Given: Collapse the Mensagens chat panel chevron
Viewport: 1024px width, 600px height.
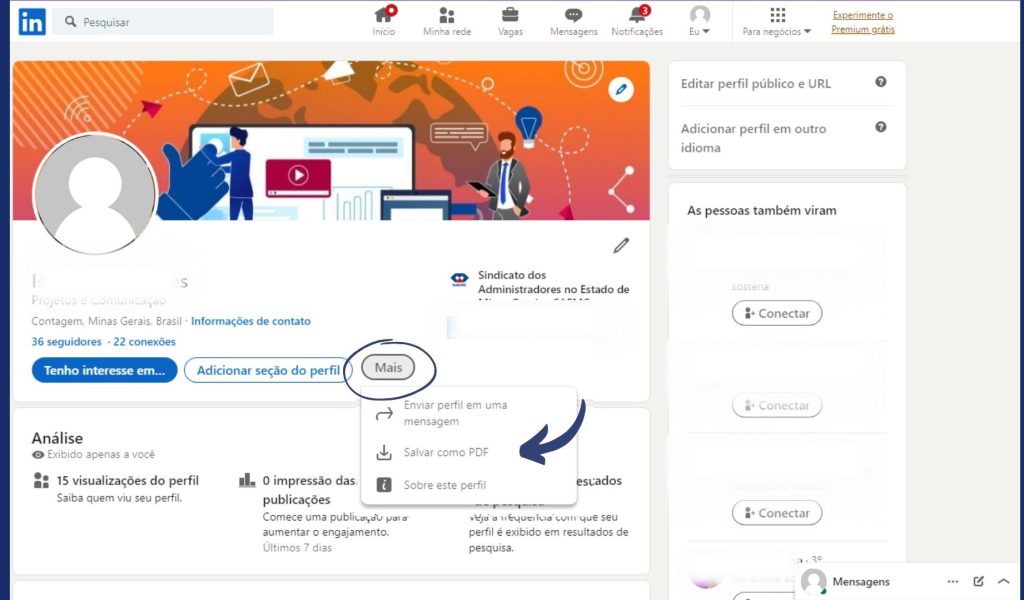Looking at the screenshot, I should click(1004, 581).
